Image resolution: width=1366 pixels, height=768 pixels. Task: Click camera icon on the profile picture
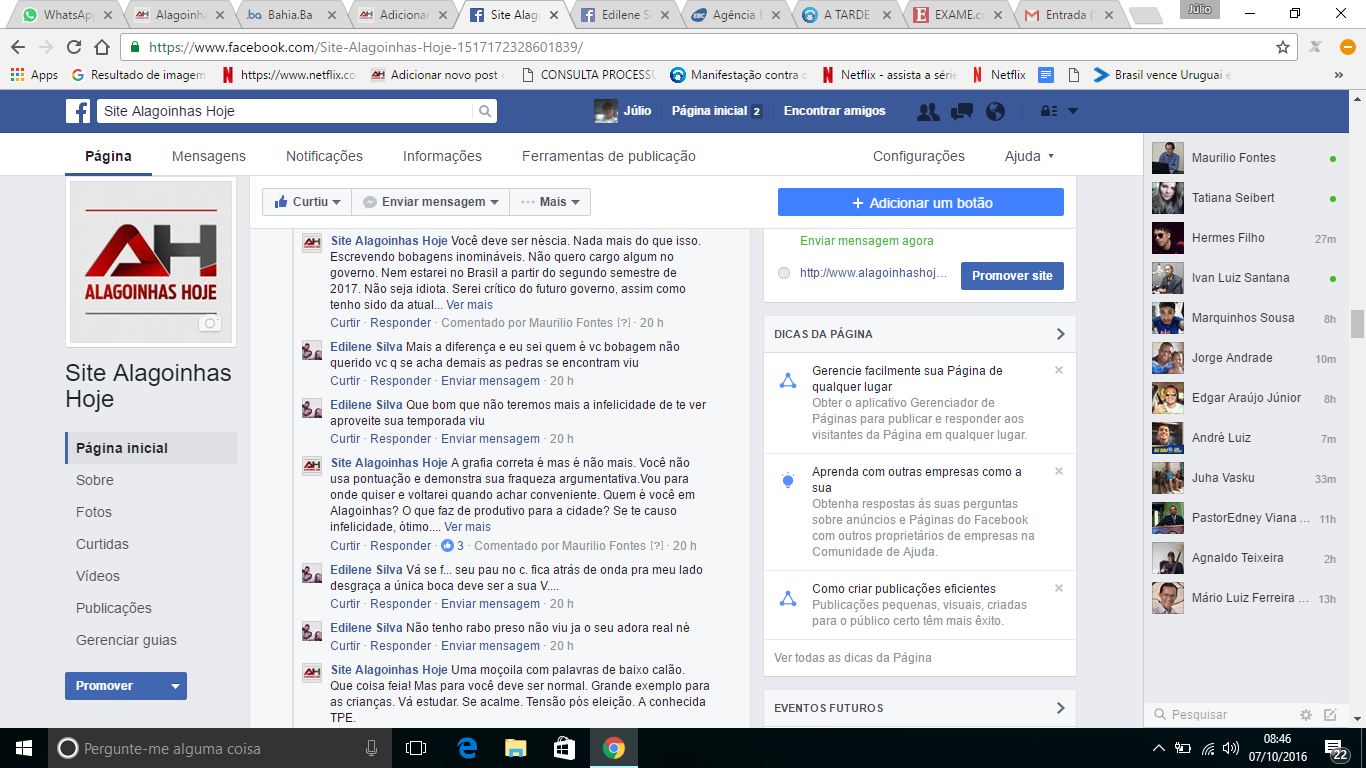(209, 323)
